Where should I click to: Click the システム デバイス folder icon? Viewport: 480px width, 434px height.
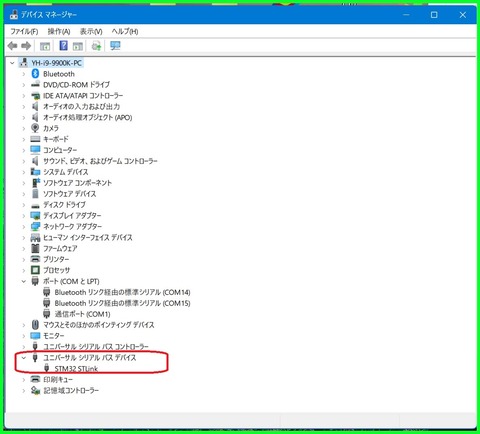pos(35,172)
